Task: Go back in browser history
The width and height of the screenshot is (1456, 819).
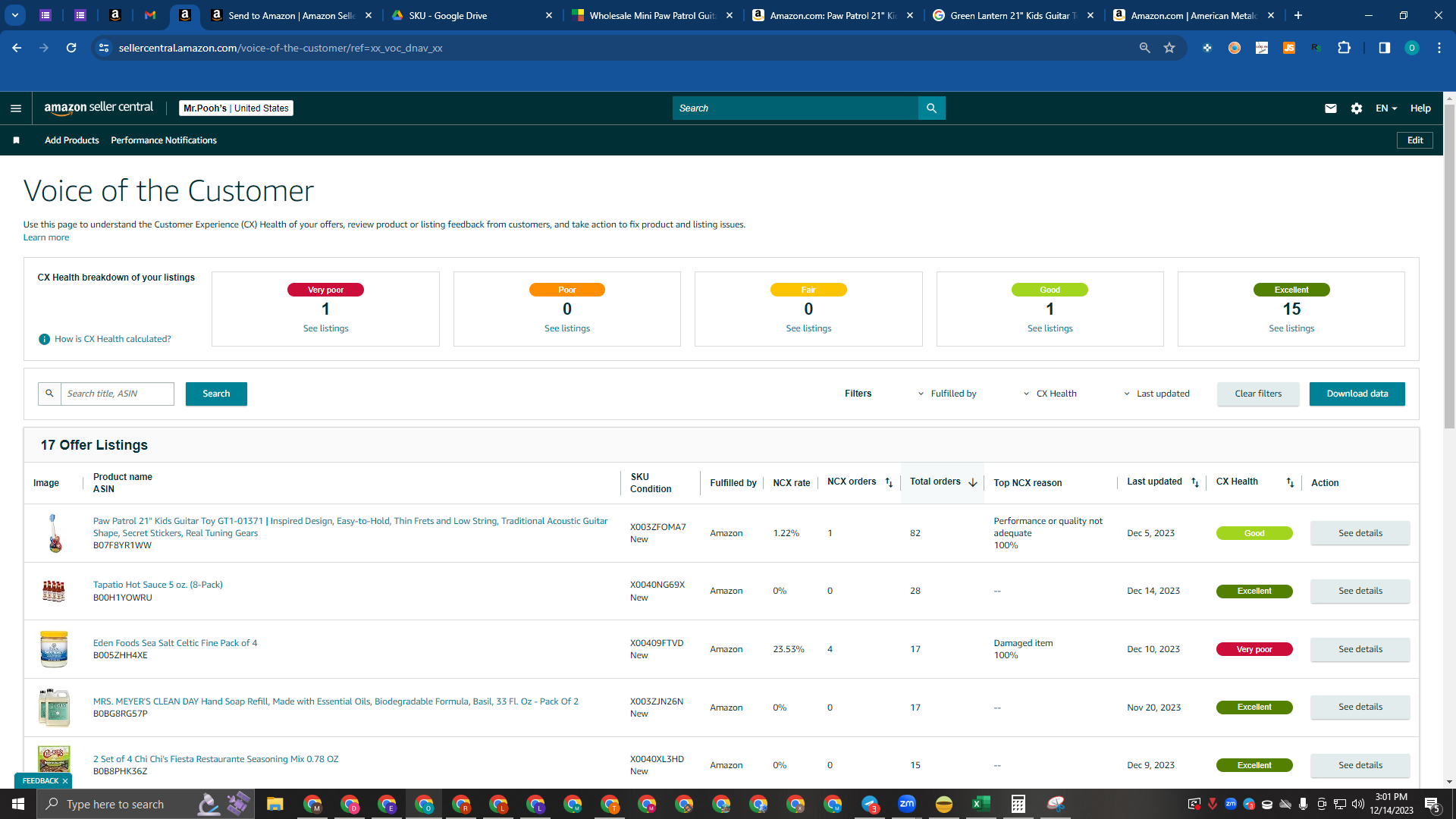Action: [x=17, y=48]
